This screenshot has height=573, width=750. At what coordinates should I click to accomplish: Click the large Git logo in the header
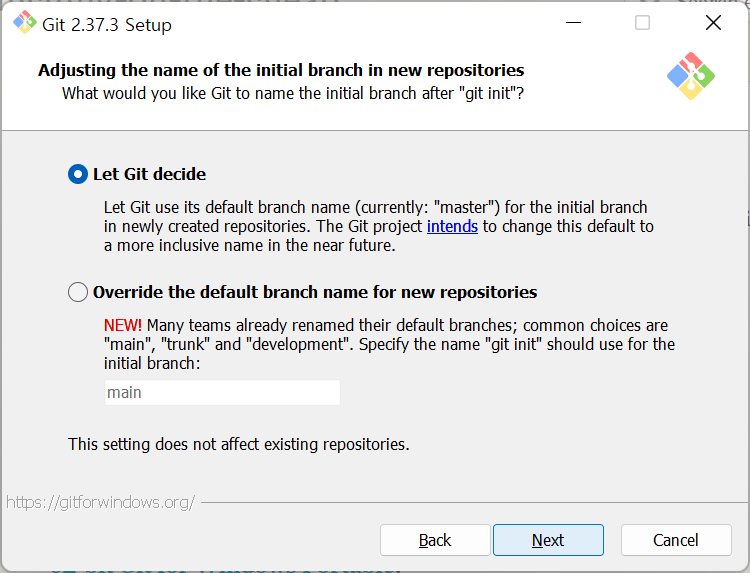click(x=691, y=76)
